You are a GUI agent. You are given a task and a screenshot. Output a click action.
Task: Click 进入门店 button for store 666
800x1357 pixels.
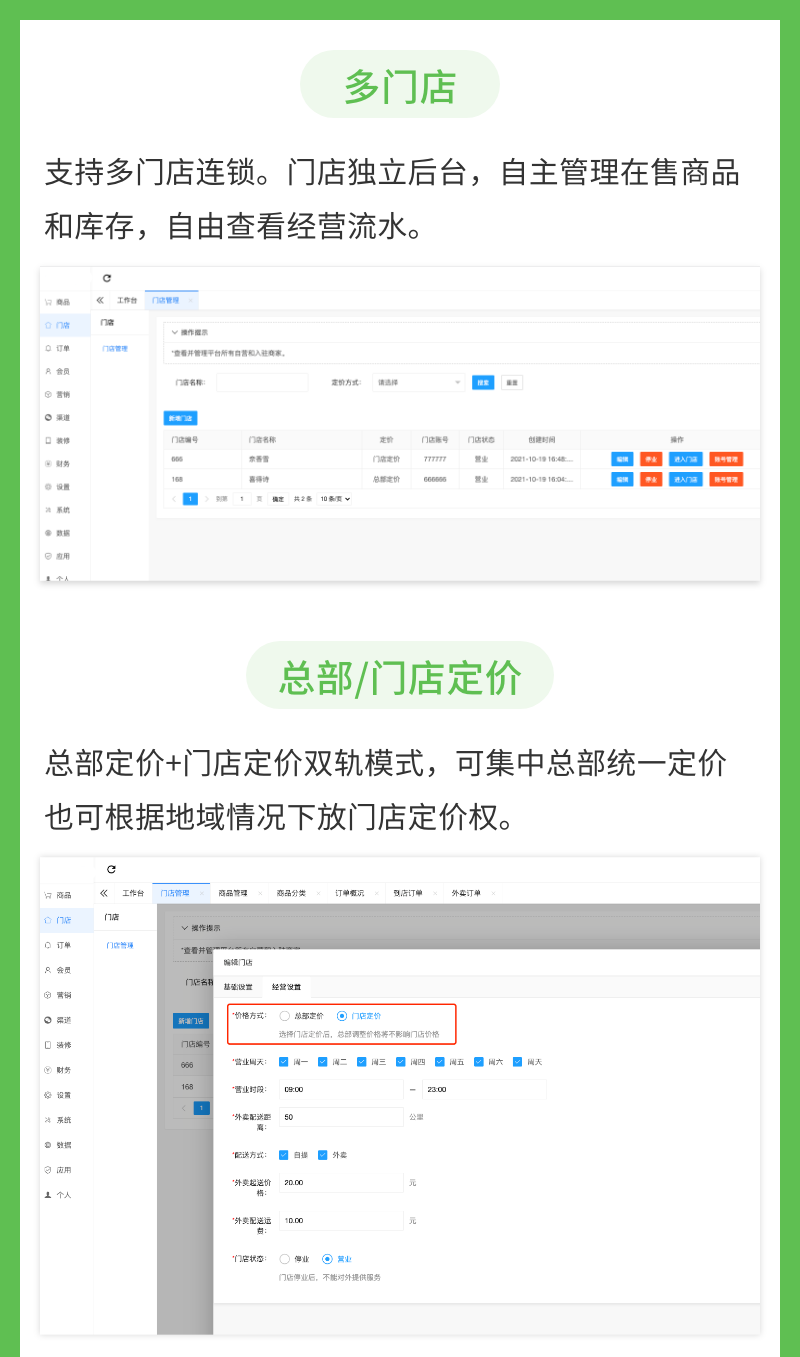coord(686,459)
